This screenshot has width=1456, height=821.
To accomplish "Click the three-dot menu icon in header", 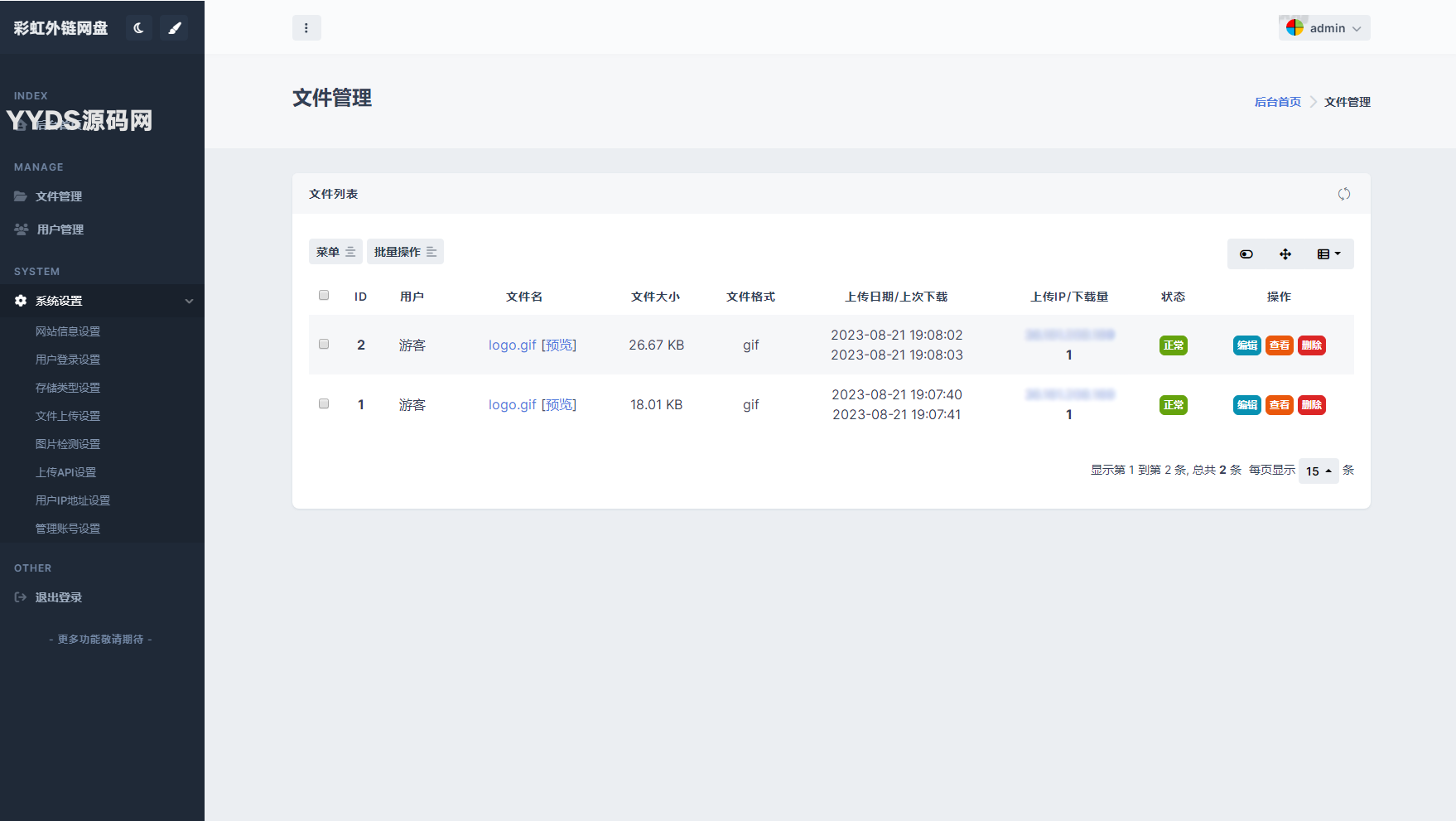I will click(306, 28).
